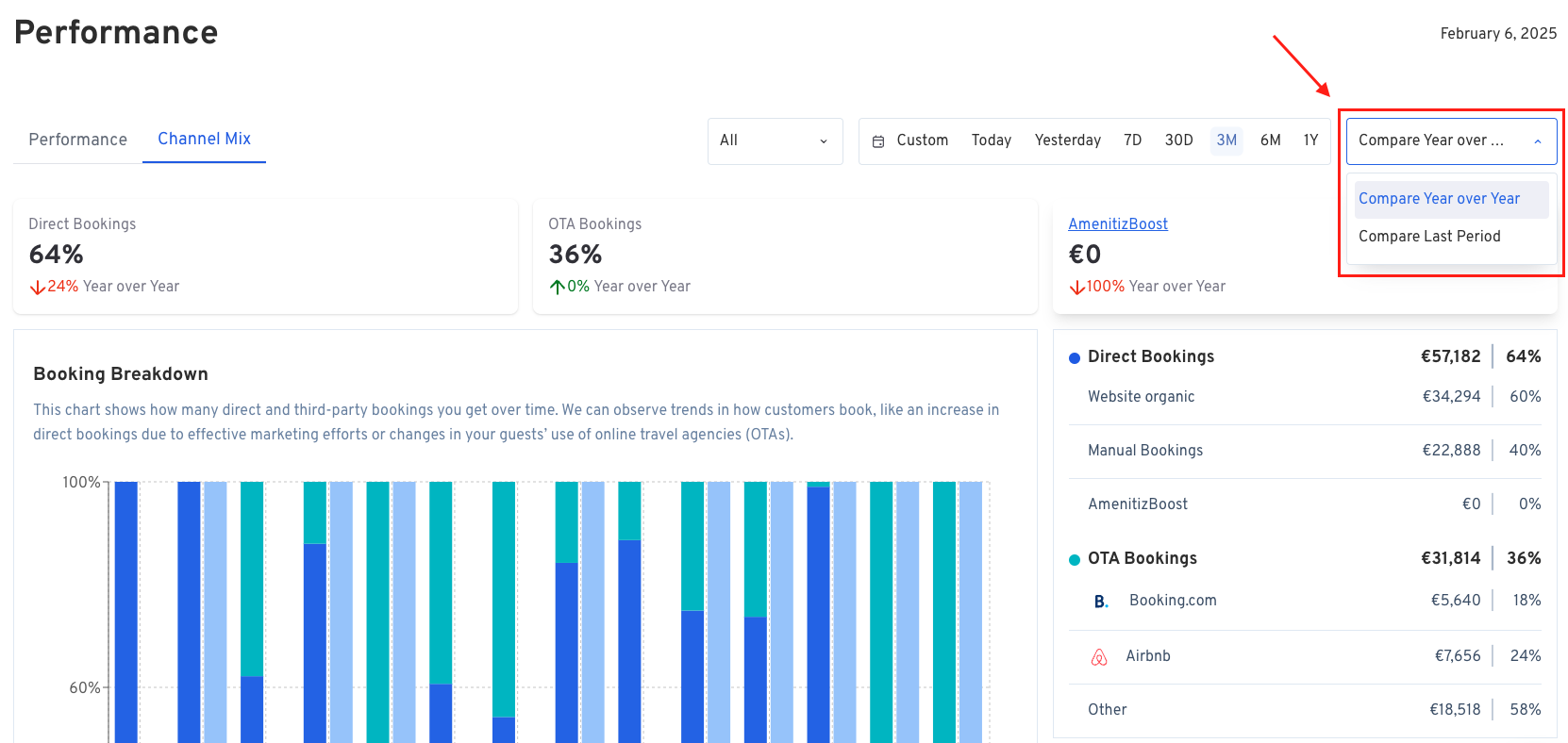
Task: Click the 100% axis label
Action: [x=81, y=483]
